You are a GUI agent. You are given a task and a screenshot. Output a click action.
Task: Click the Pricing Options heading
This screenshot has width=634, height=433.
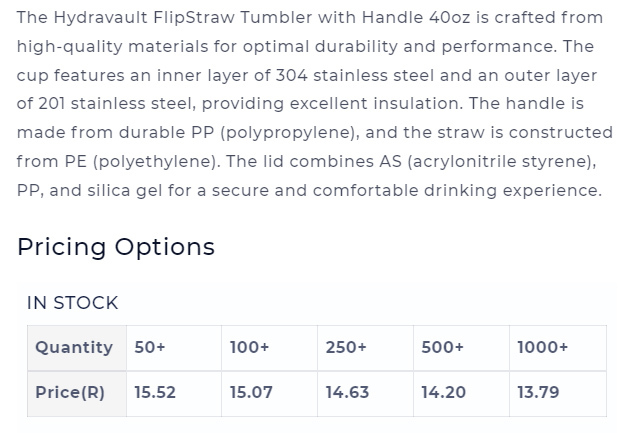(x=116, y=247)
